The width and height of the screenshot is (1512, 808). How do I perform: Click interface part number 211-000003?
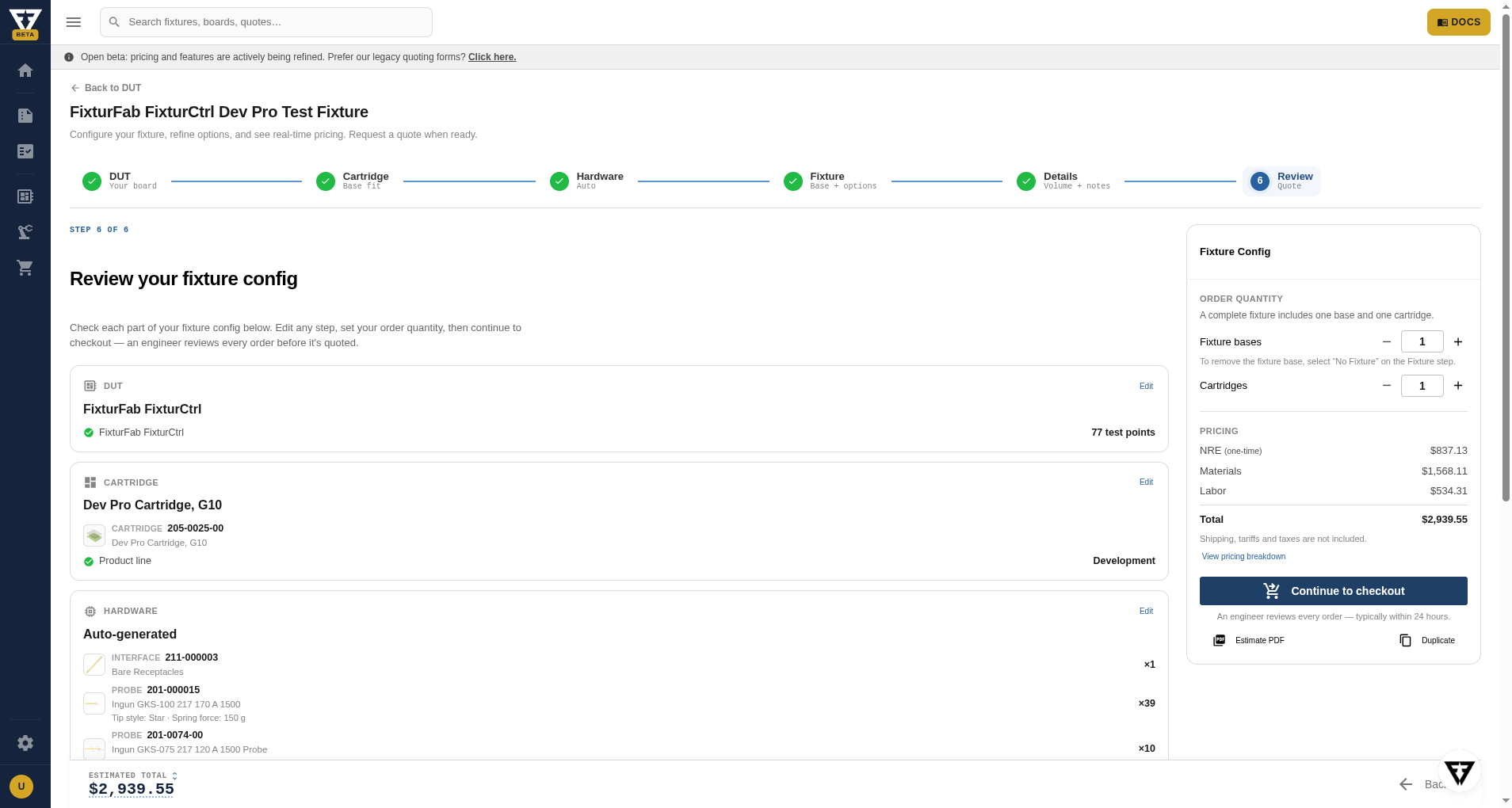191,657
